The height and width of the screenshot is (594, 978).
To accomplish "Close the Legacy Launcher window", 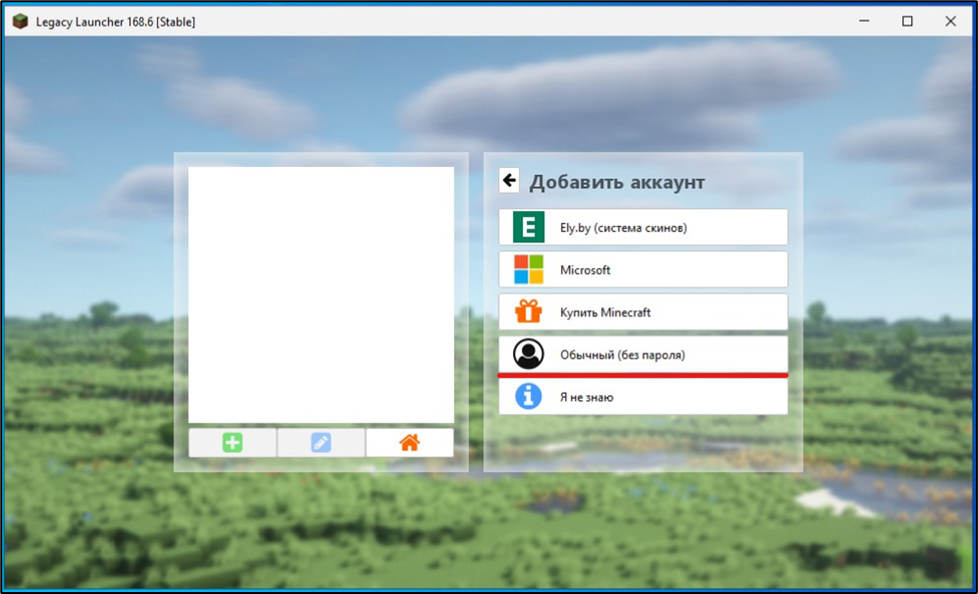I will click(x=951, y=21).
